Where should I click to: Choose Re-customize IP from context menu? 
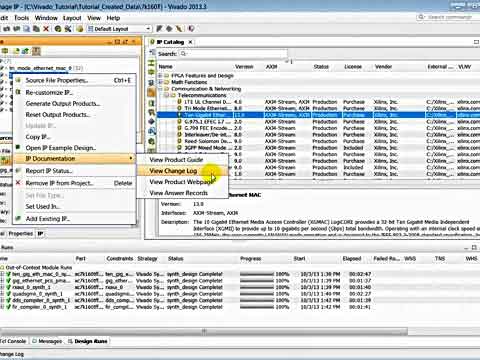[x=74, y=92]
